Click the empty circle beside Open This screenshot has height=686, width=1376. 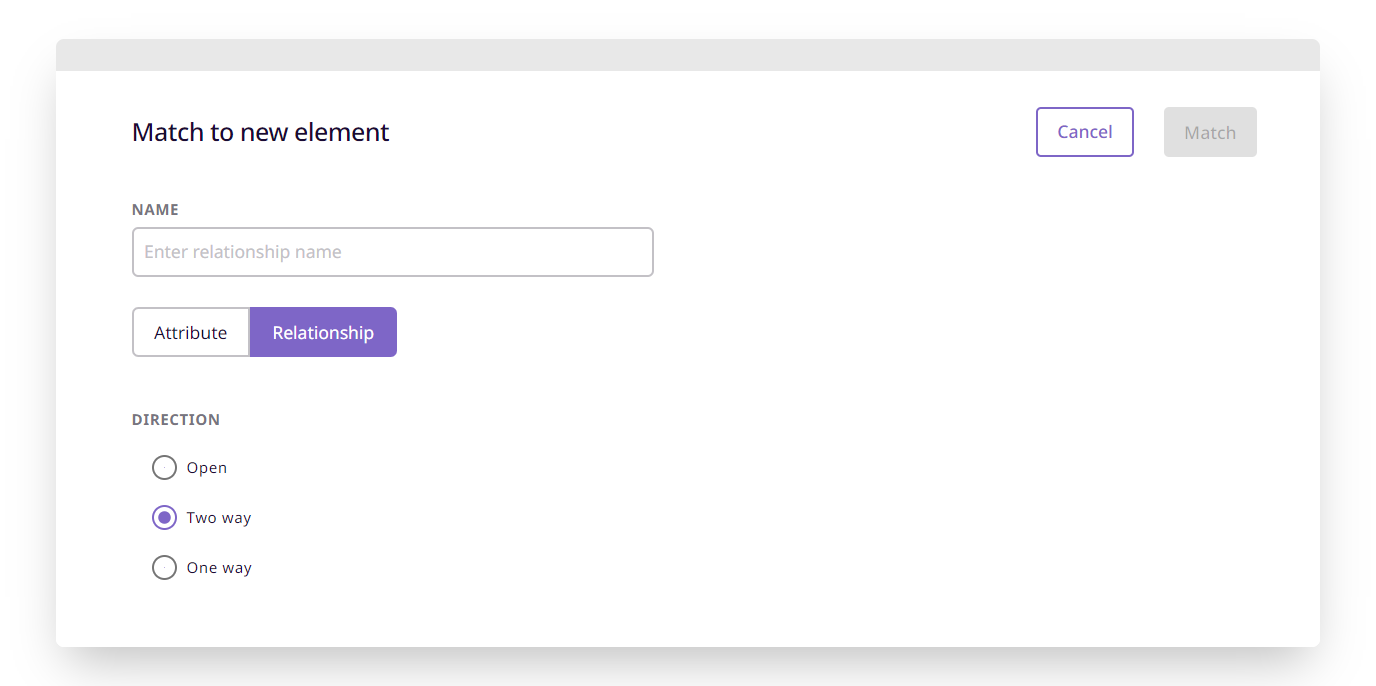point(164,467)
